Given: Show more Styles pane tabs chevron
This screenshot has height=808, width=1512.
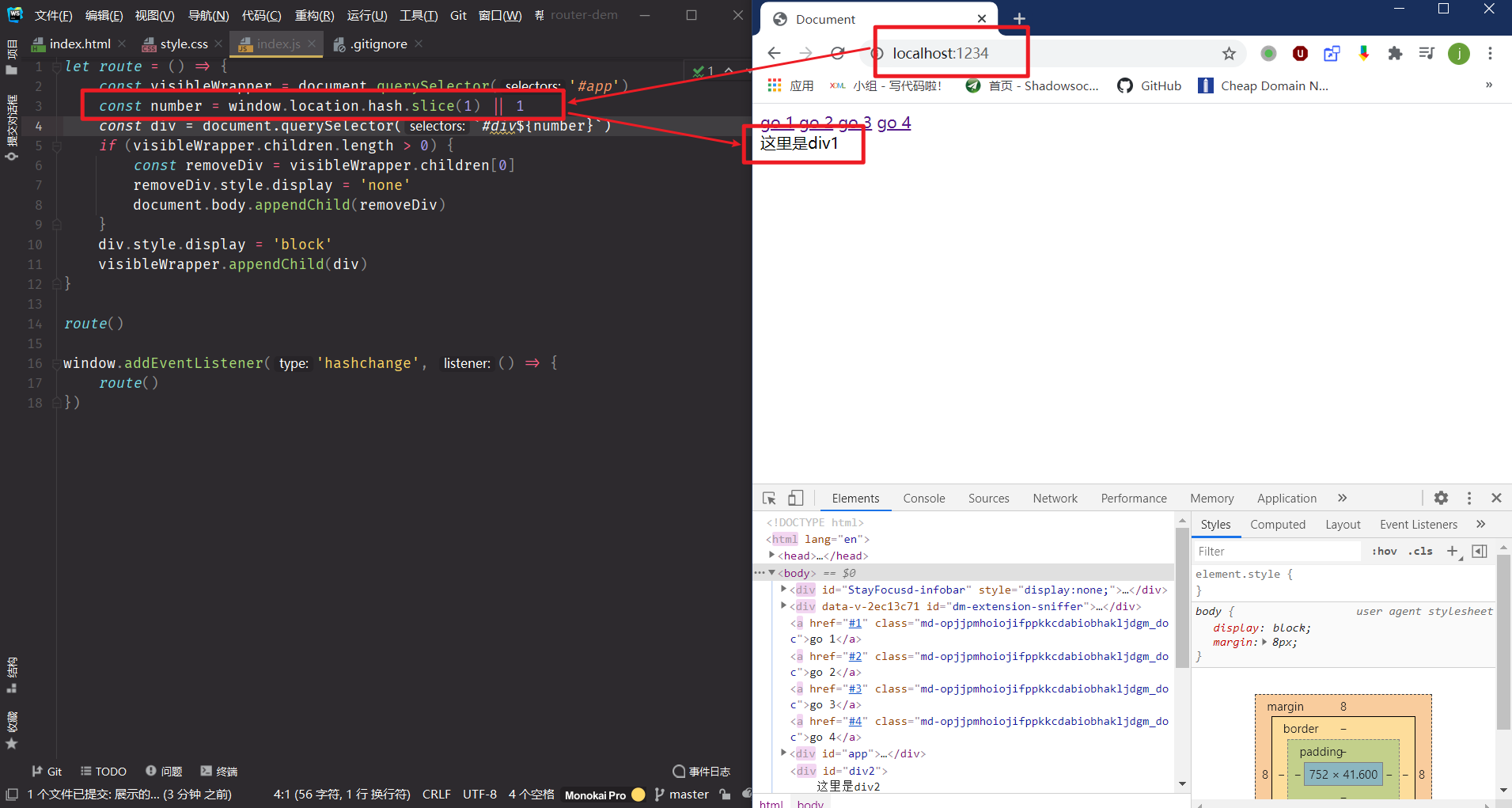Looking at the screenshot, I should click(1480, 524).
